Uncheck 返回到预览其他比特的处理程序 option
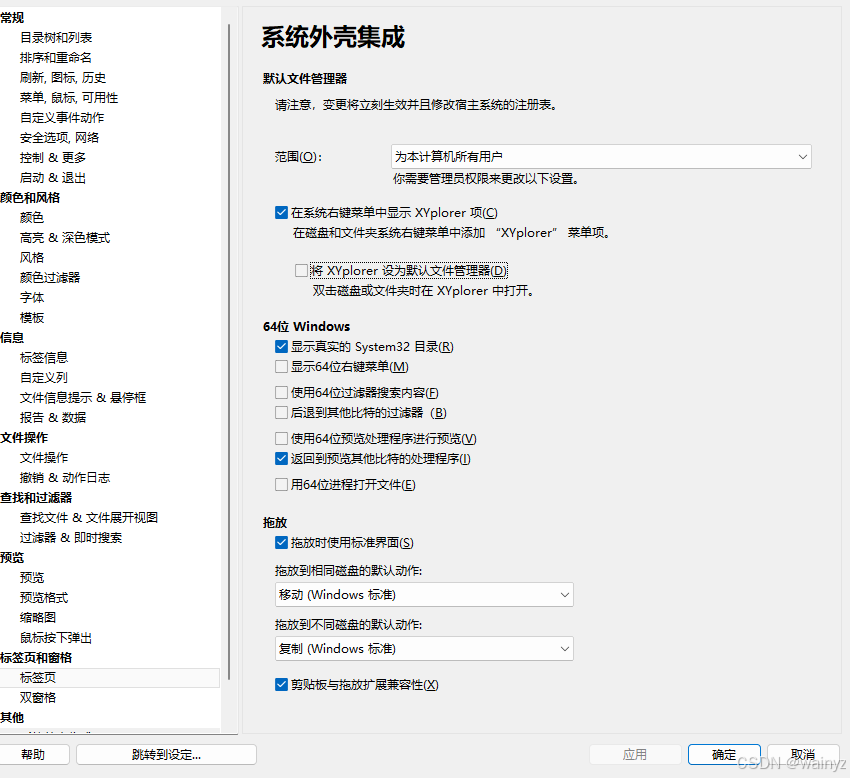This screenshot has width=850, height=778. [281, 459]
